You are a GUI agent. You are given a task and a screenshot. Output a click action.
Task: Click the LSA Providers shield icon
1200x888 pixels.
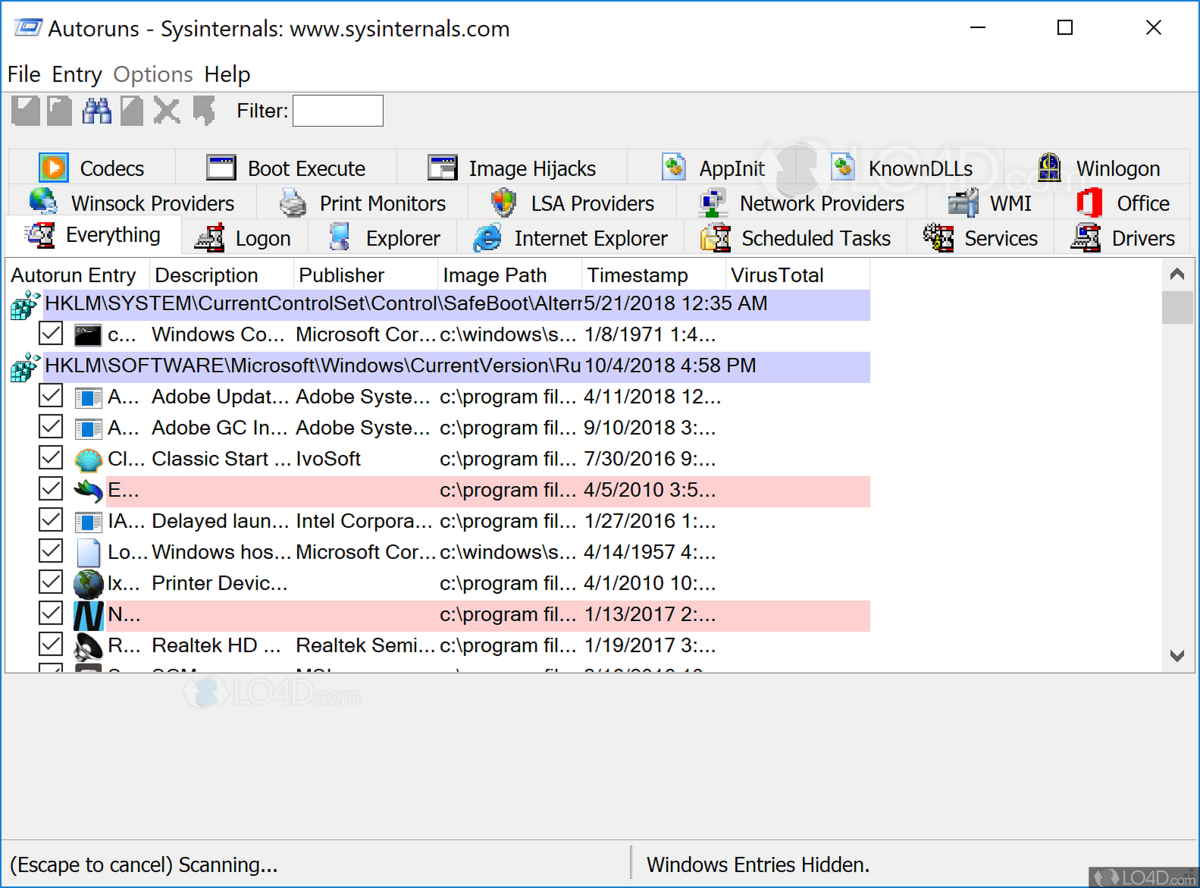point(504,203)
